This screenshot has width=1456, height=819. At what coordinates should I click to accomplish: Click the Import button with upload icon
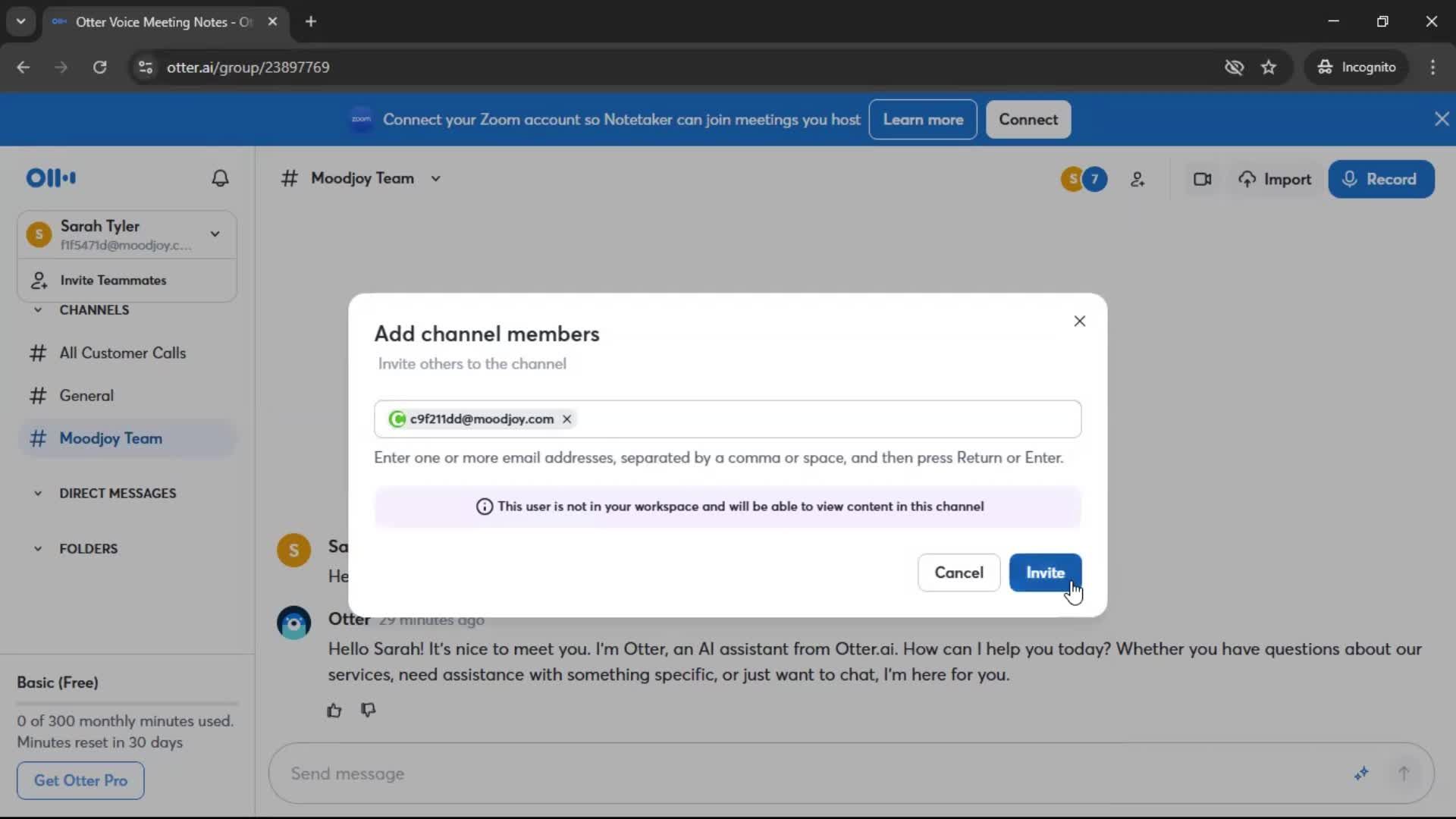point(1275,180)
